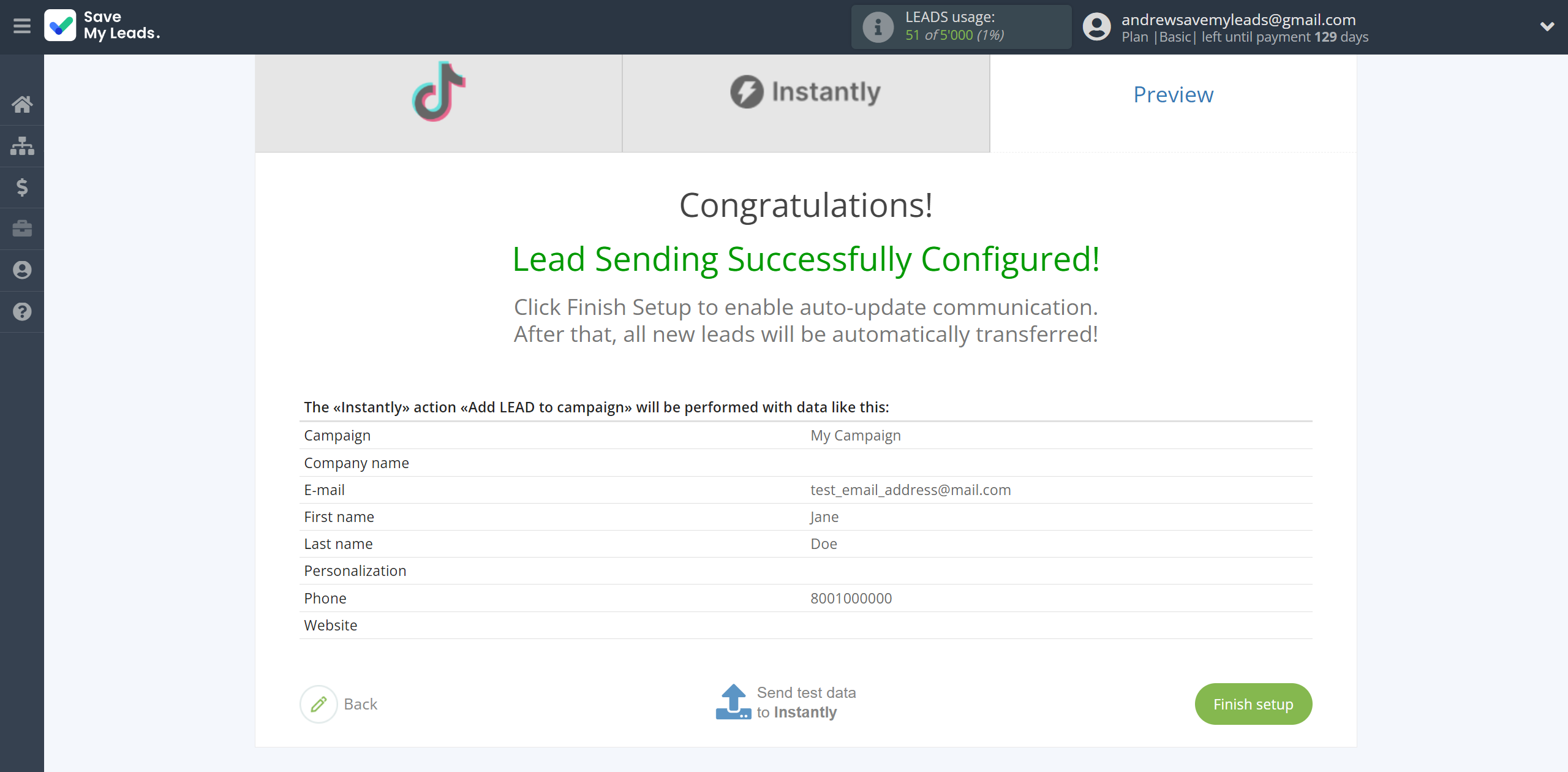Click the Phone row label
Image resolution: width=1568 pixels, height=772 pixels.
click(x=325, y=598)
